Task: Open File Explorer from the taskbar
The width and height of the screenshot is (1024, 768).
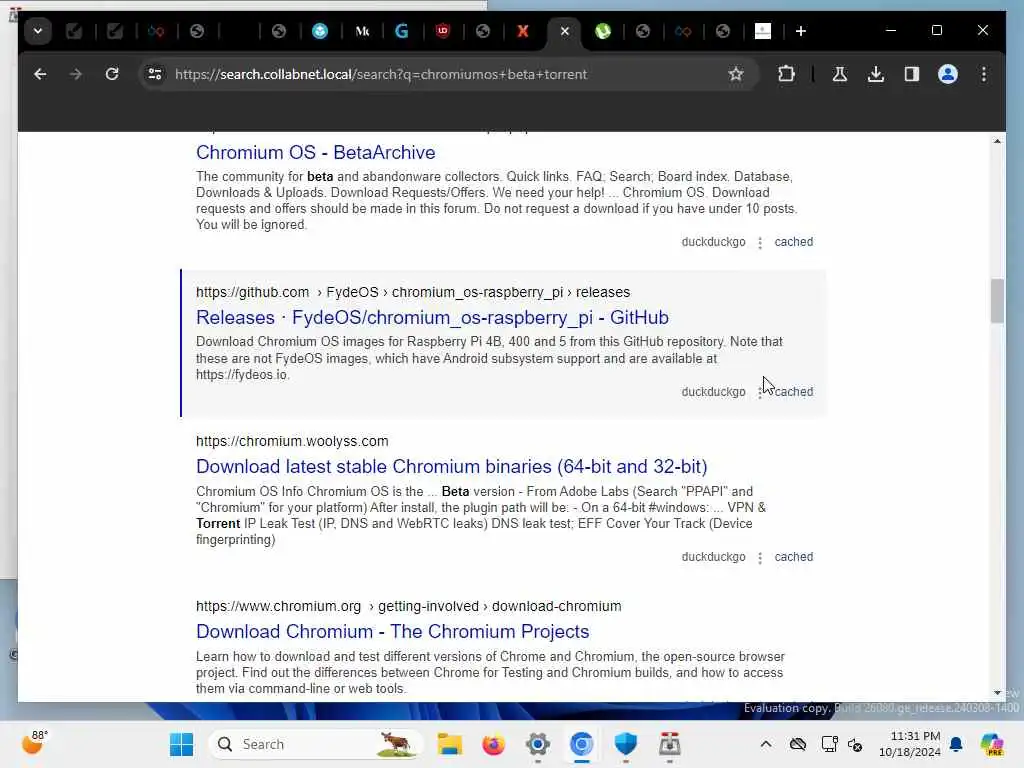Action: coord(449,744)
